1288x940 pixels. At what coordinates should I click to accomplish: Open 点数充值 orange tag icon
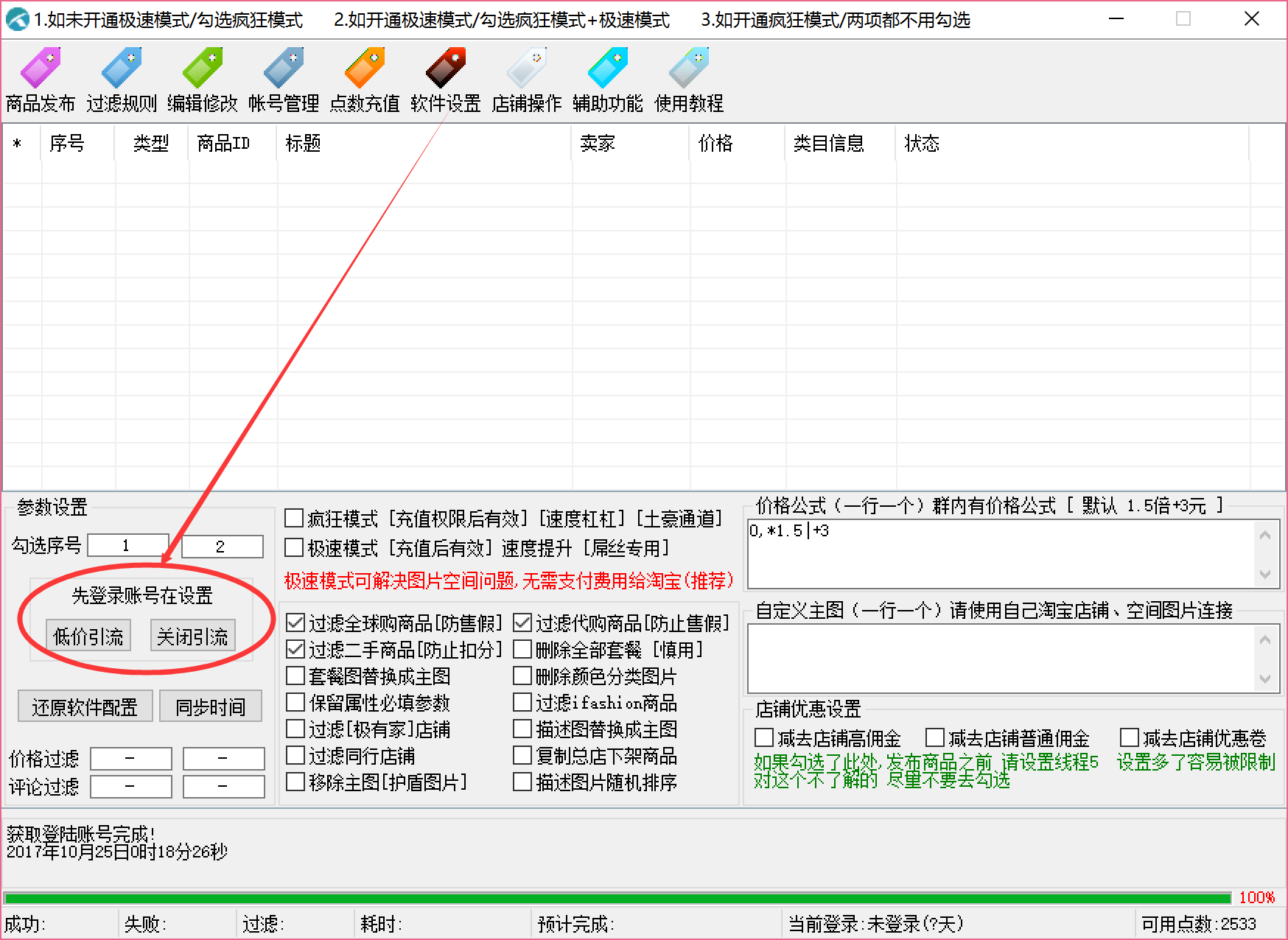point(365,69)
